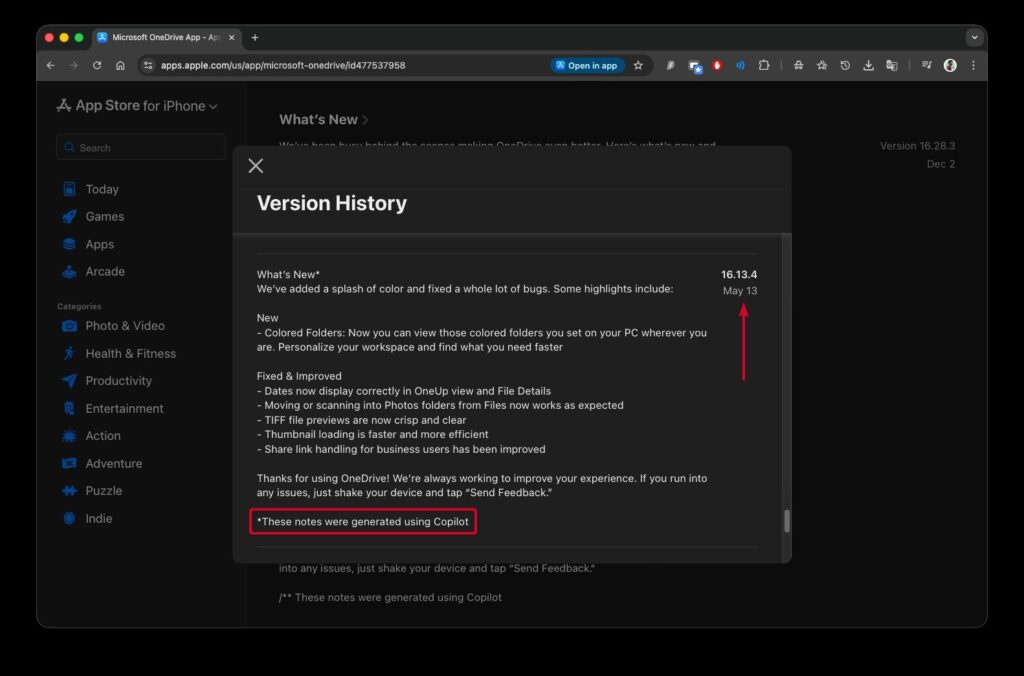Go to the Games section
Image resolution: width=1024 pixels, height=676 pixels.
tap(104, 216)
